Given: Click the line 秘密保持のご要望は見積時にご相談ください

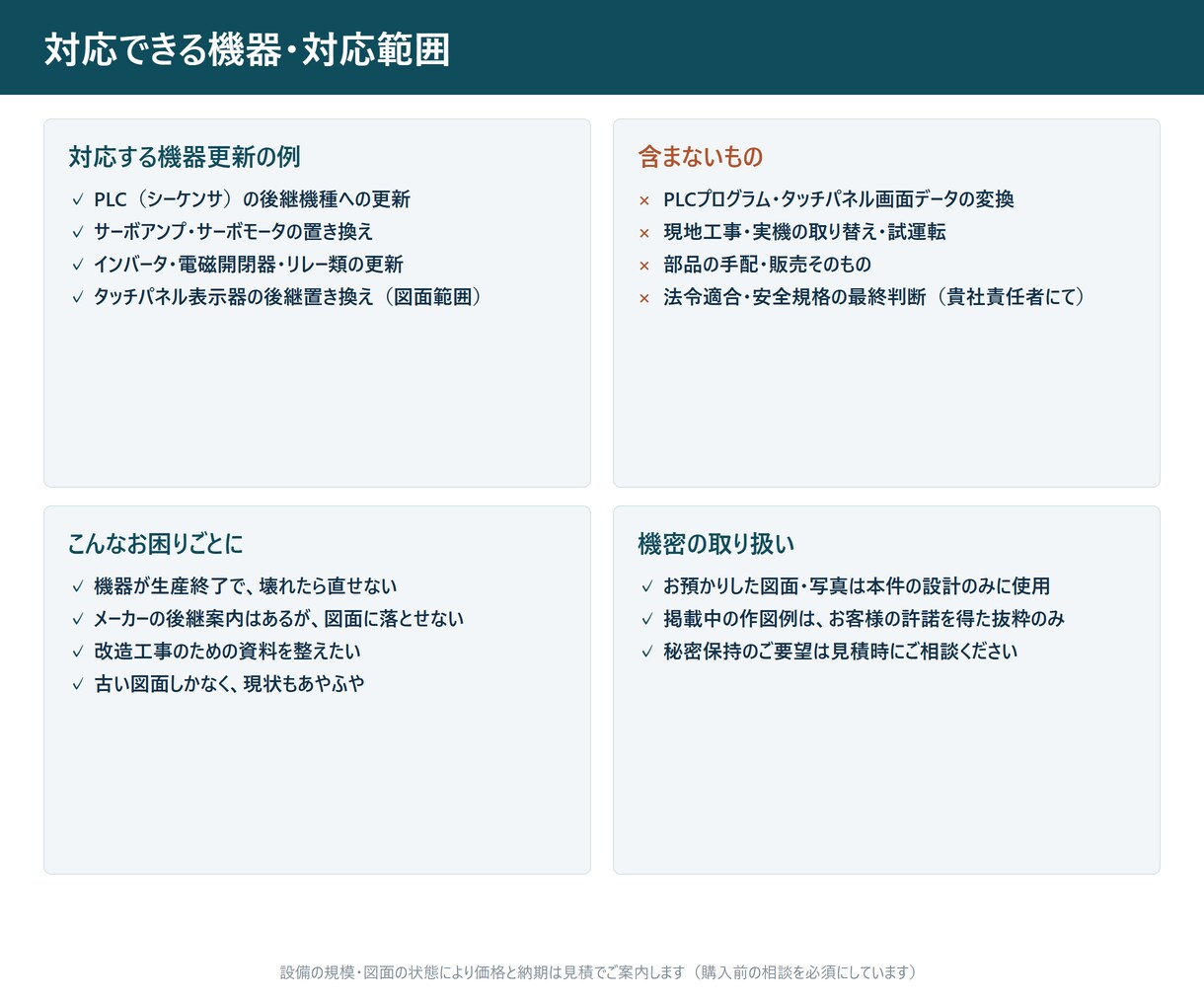Looking at the screenshot, I should pyautogui.click(x=840, y=652).
